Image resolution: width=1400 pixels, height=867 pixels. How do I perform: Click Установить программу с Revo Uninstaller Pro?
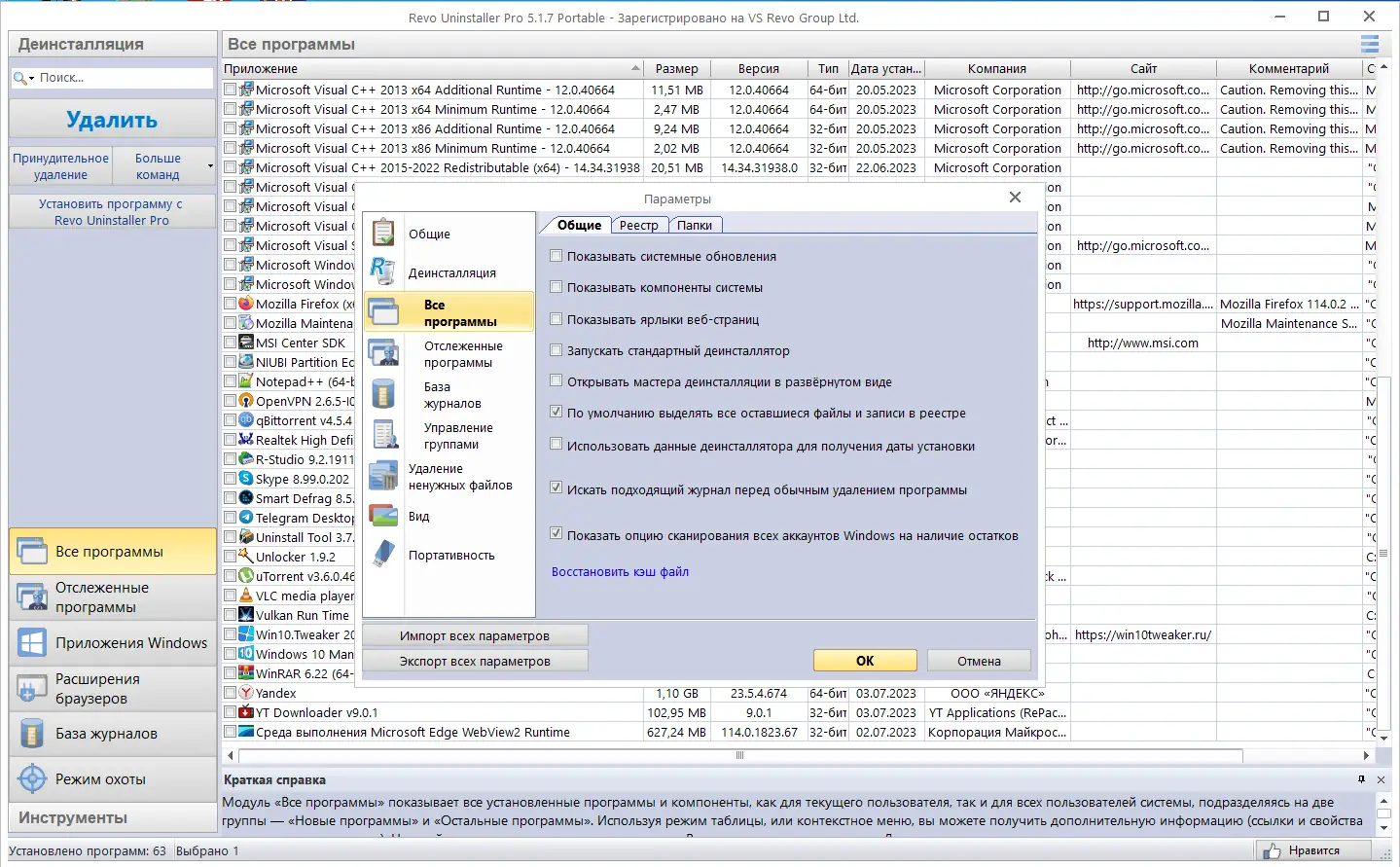113,212
